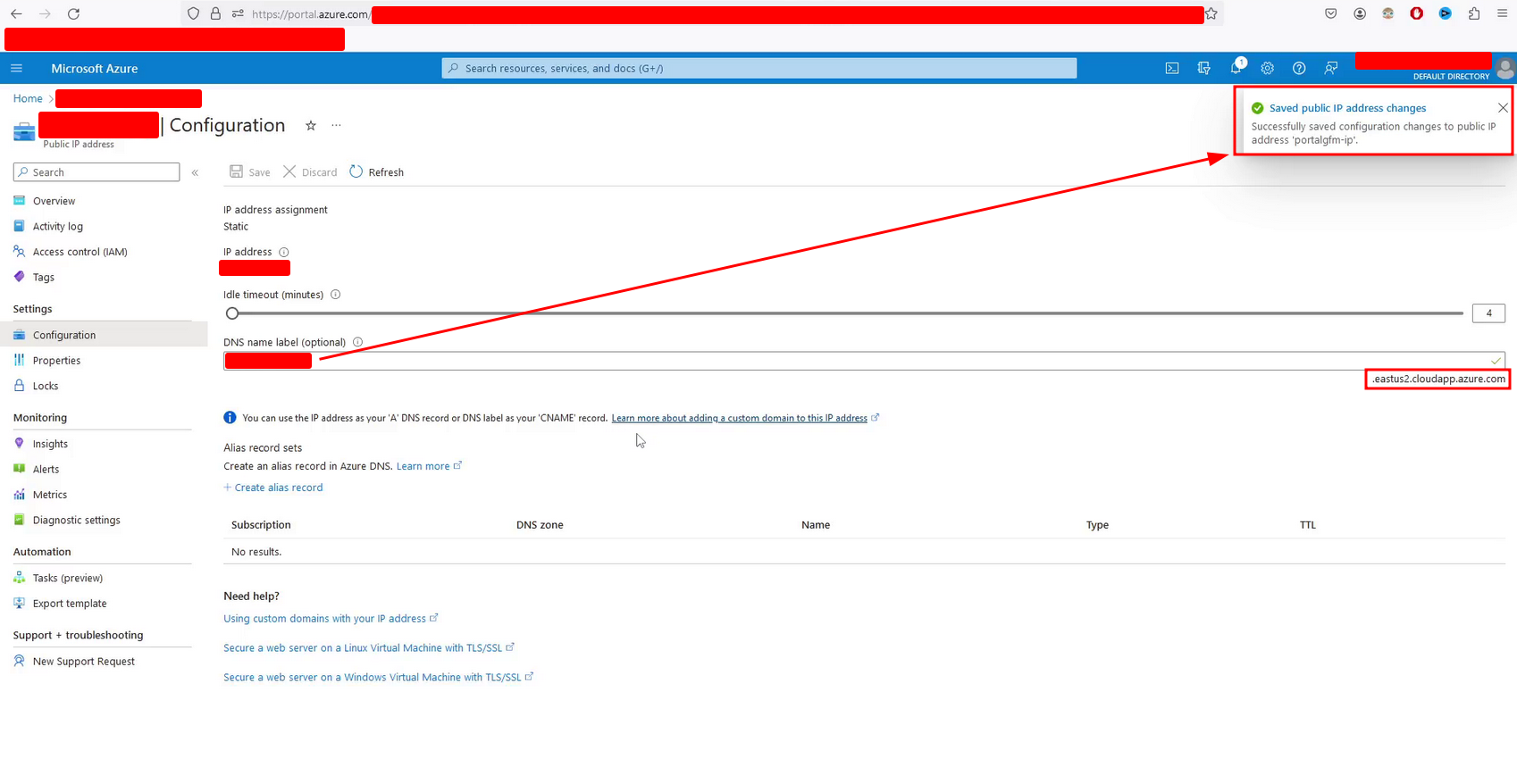Viewport: 1517px width, 784px height.
Task: Click the DNS name label info icon
Action: pos(357,342)
